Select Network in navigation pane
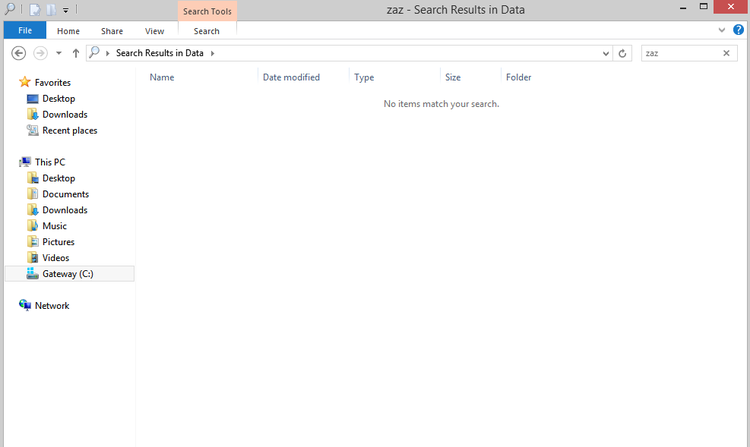Viewport: 750px width, 447px height. click(x=52, y=306)
